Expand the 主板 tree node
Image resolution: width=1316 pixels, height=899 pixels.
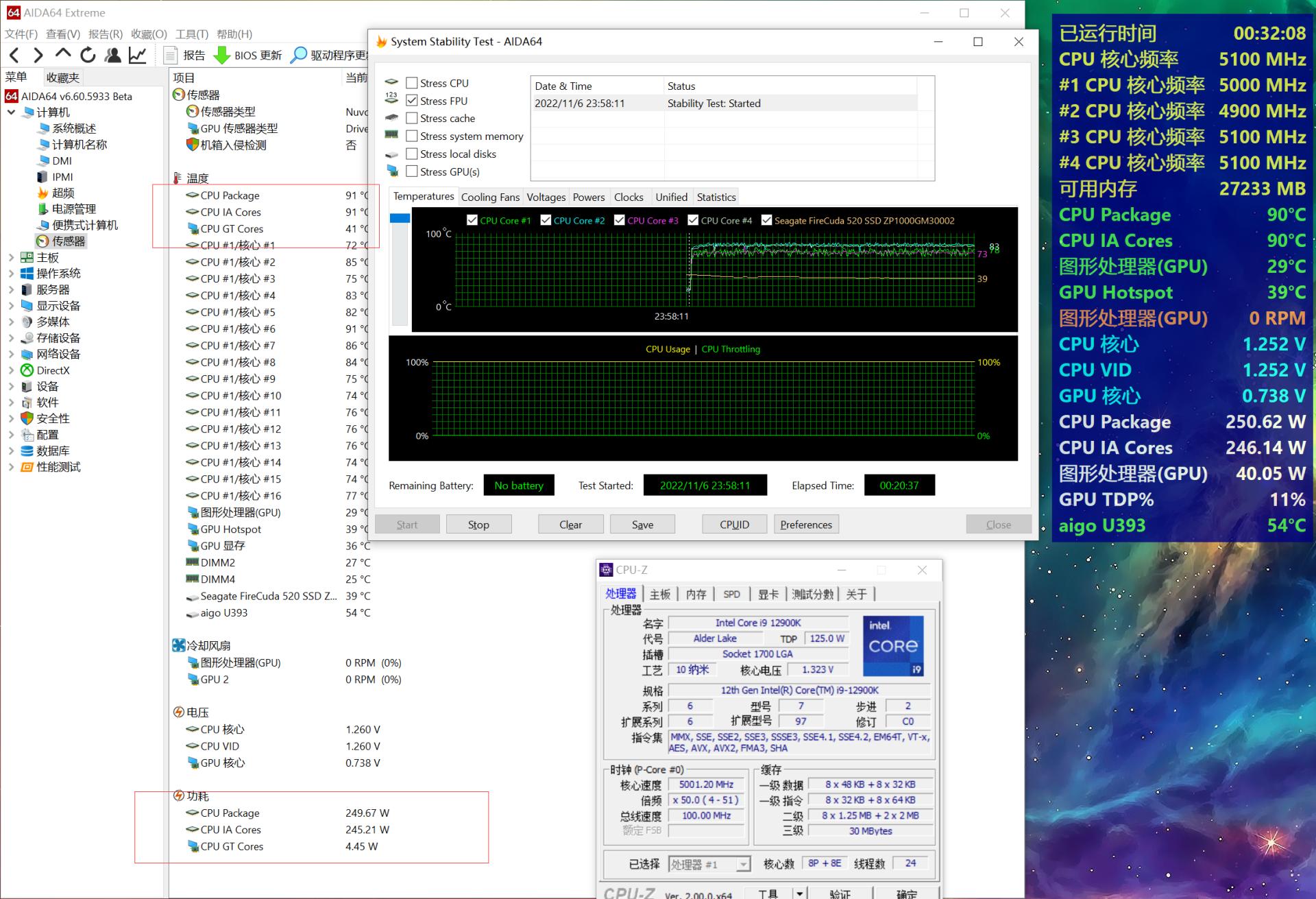(12, 257)
